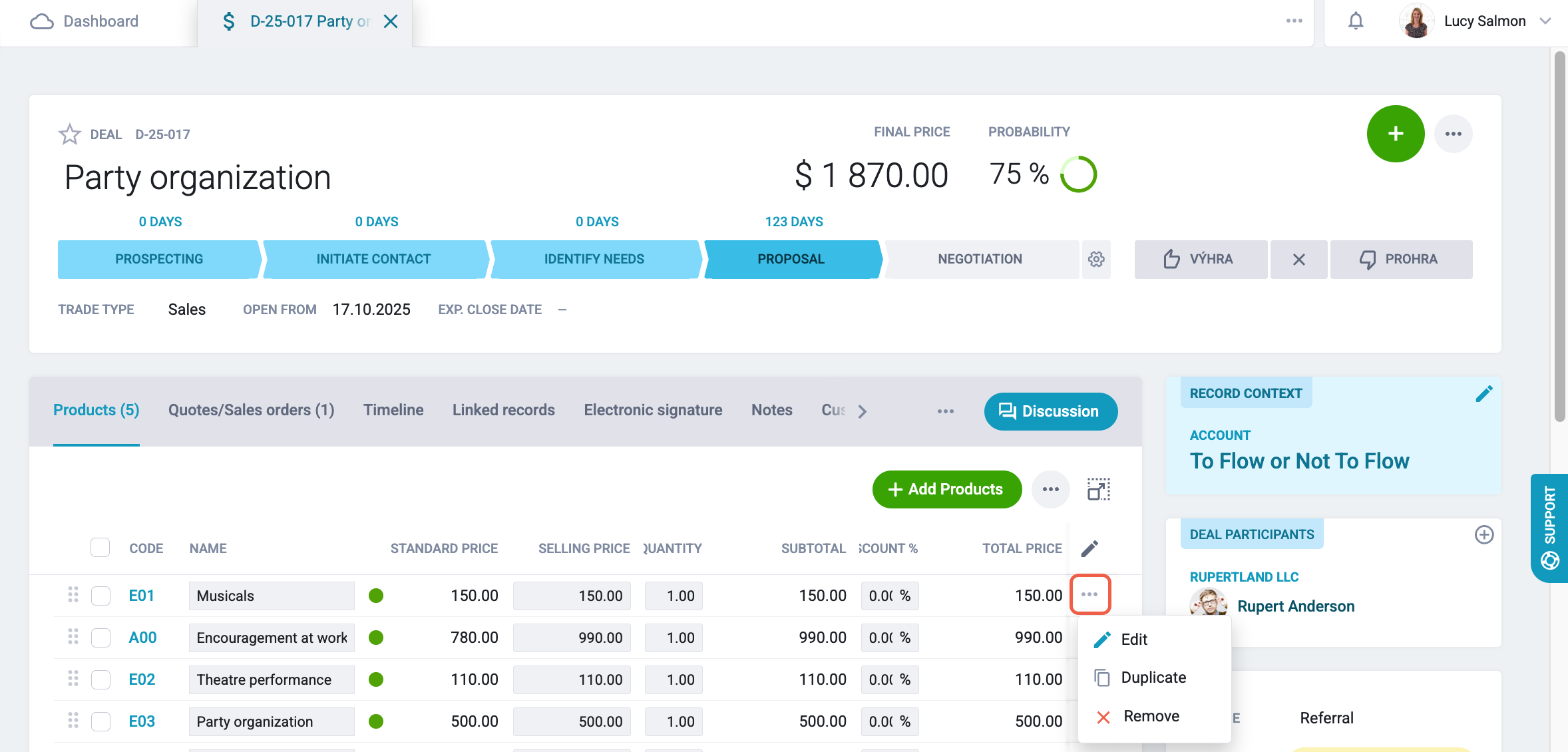Add a deal participant plus icon
This screenshot has width=1568, height=752.
pos(1484,534)
